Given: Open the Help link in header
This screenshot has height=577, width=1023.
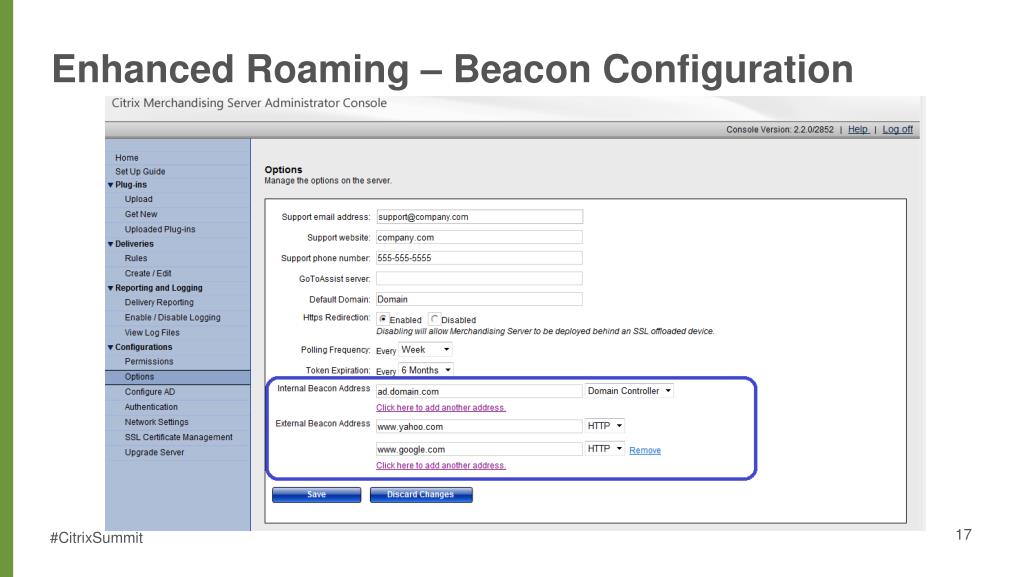Looking at the screenshot, I should (858, 129).
